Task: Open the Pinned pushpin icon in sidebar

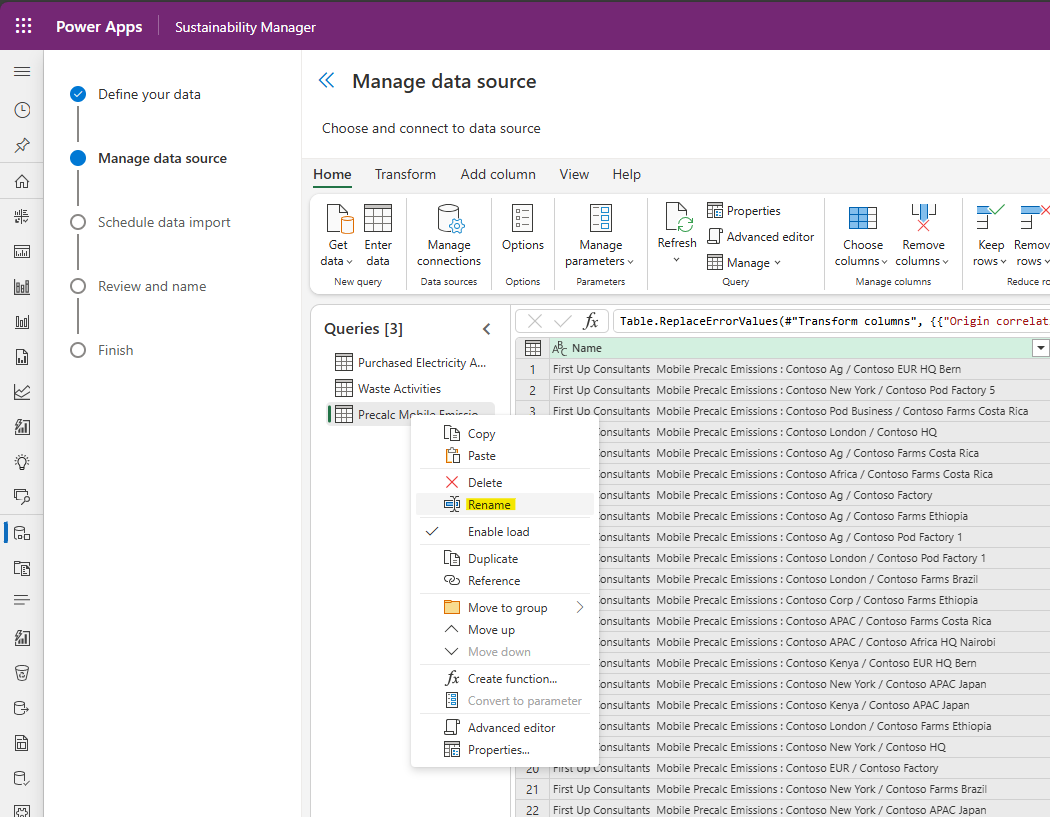Action: coord(22,145)
